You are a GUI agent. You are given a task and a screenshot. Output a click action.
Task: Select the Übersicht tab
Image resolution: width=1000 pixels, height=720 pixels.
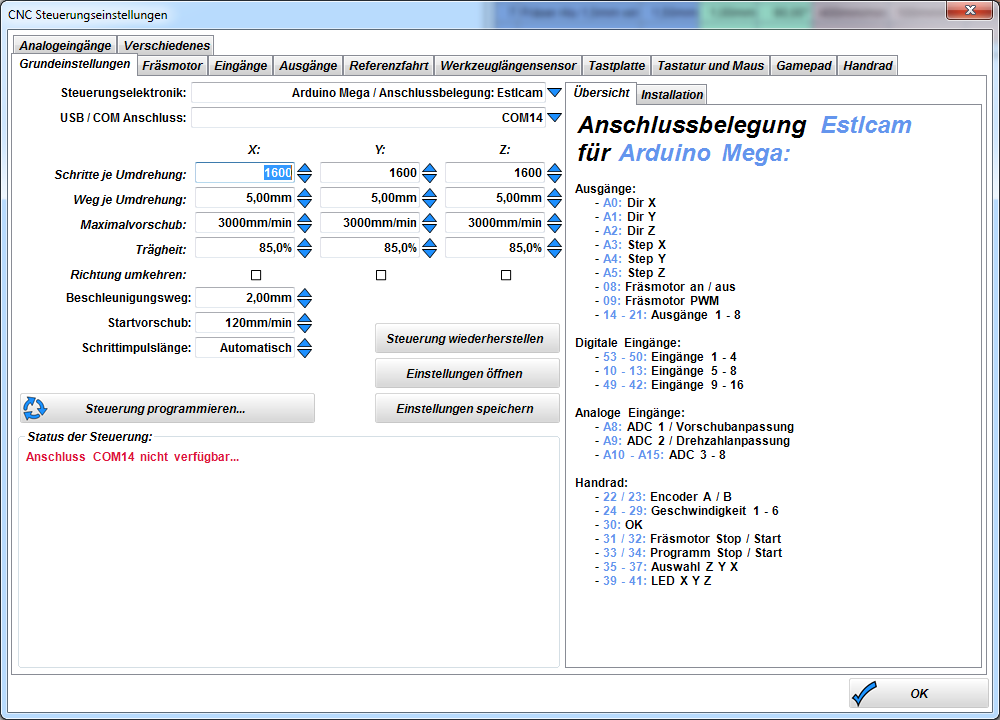601,92
